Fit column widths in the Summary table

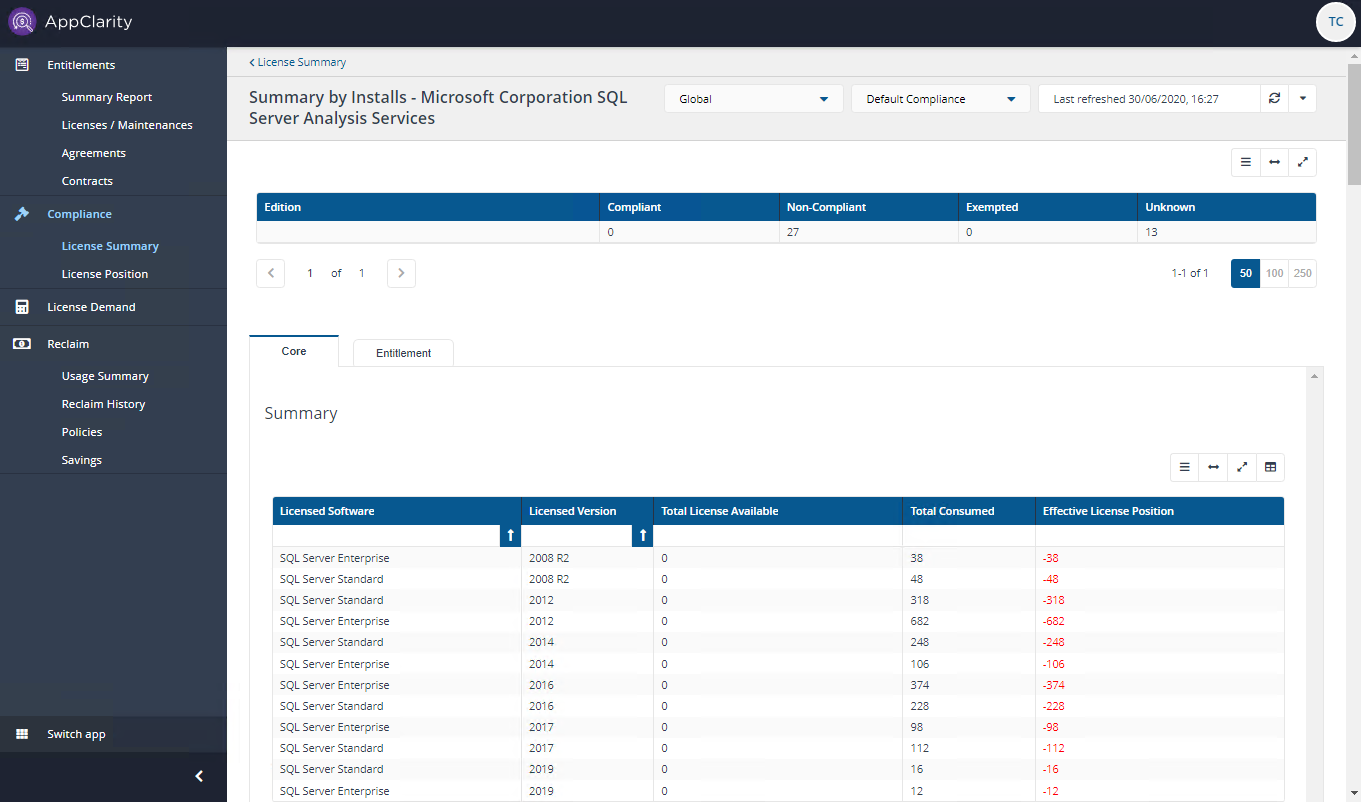[1213, 467]
